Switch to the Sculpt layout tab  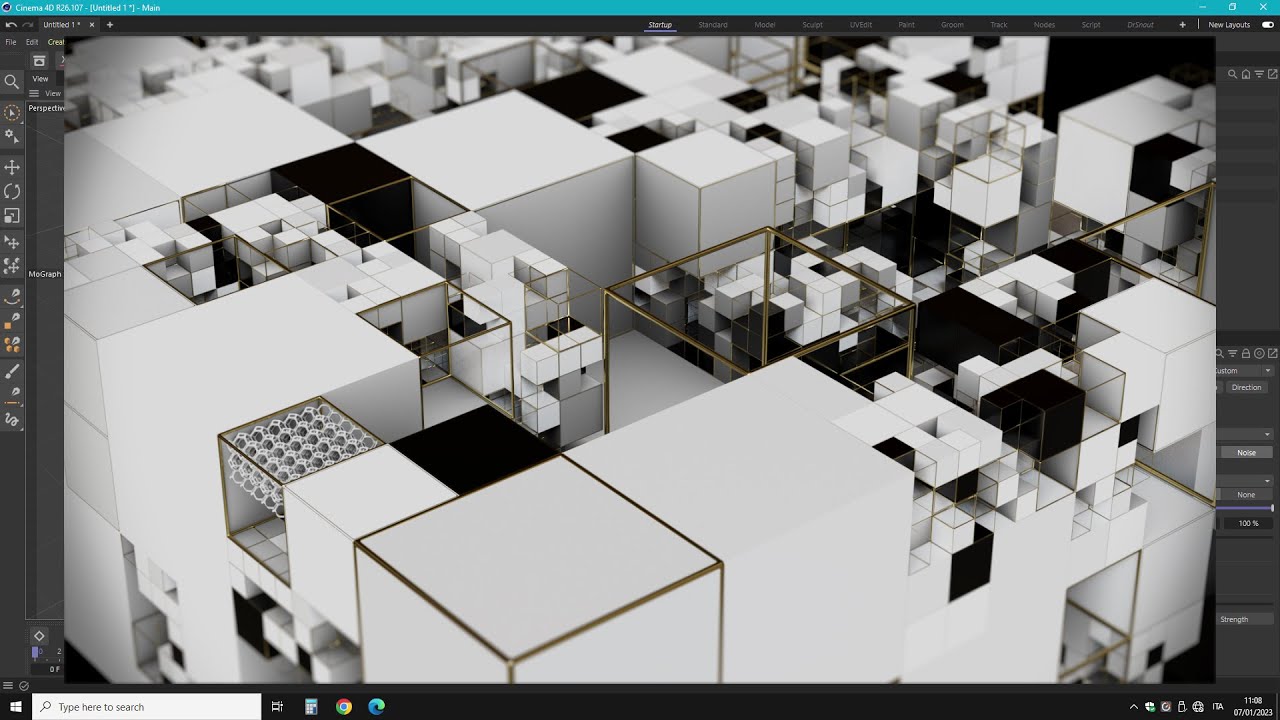[812, 25]
